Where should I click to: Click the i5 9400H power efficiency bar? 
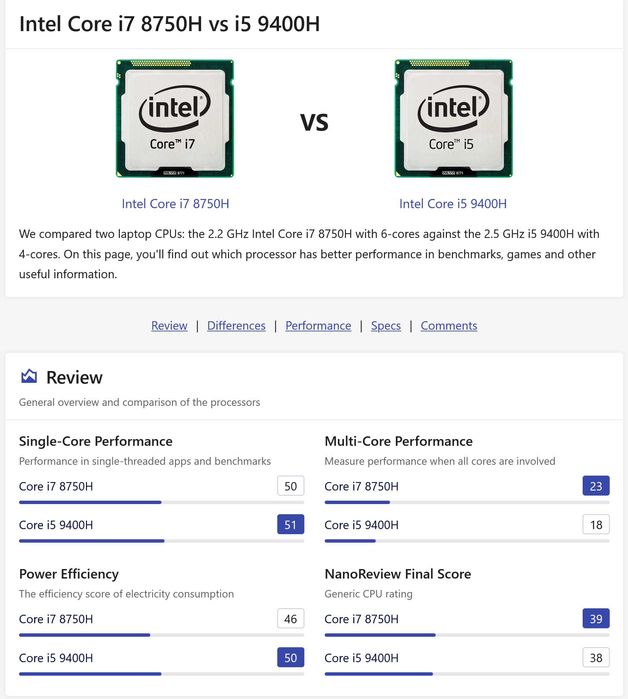tap(161, 674)
